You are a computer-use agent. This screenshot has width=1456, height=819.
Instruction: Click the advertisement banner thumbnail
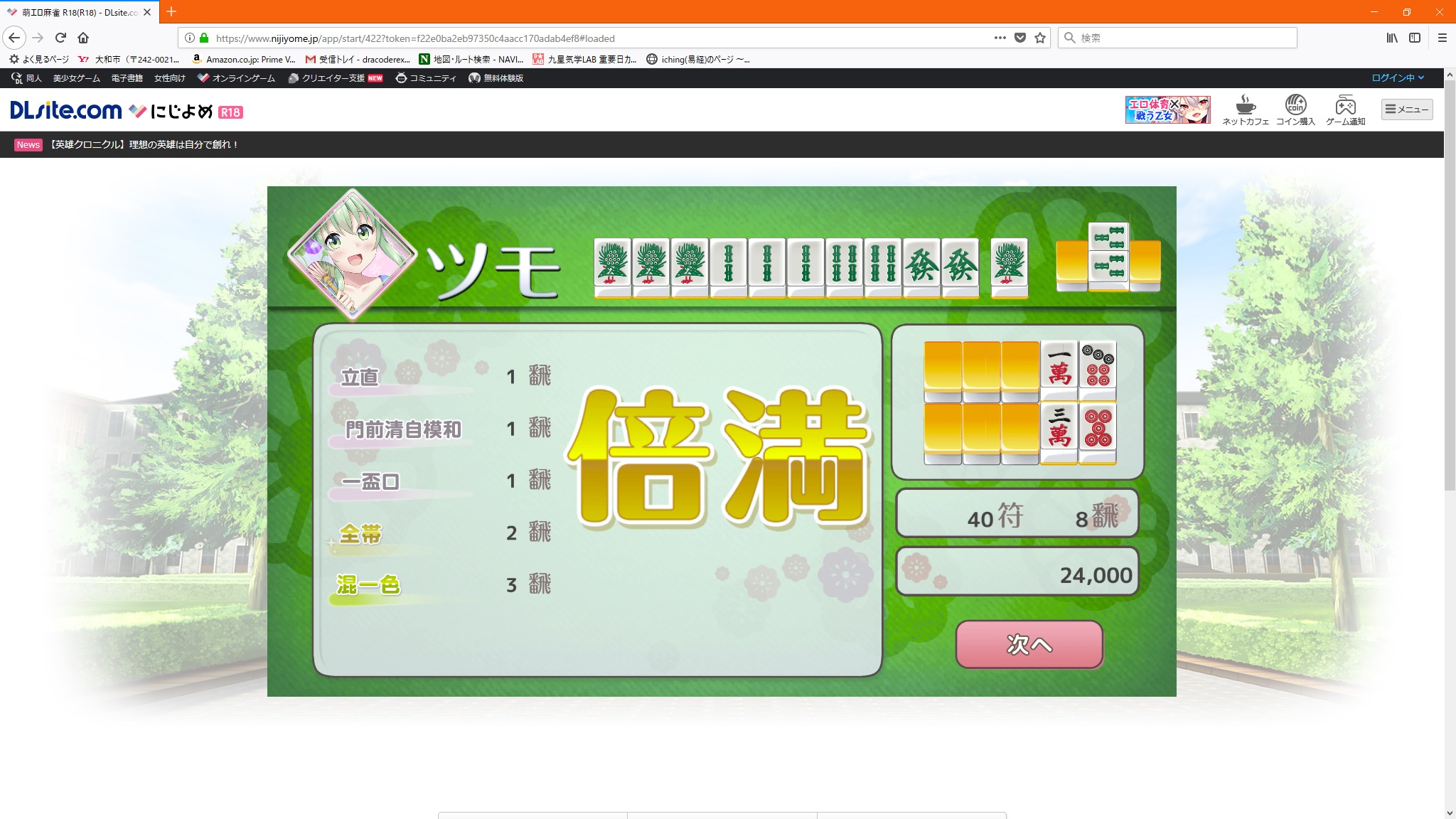coord(1167,109)
